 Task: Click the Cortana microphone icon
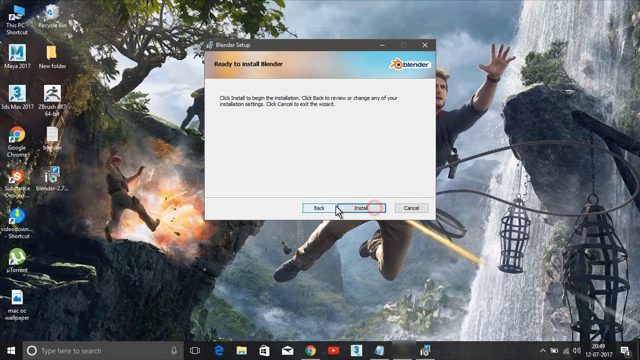(x=174, y=351)
